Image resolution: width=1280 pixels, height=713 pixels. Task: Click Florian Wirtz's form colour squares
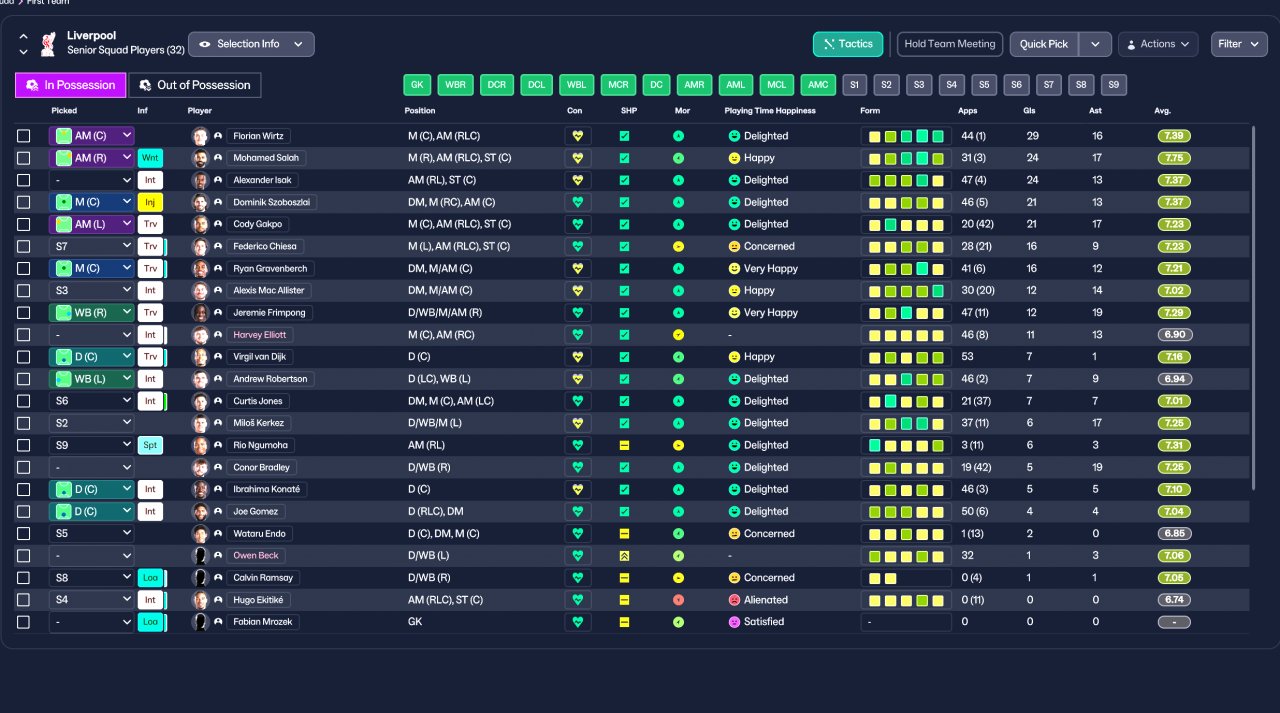[906, 136]
